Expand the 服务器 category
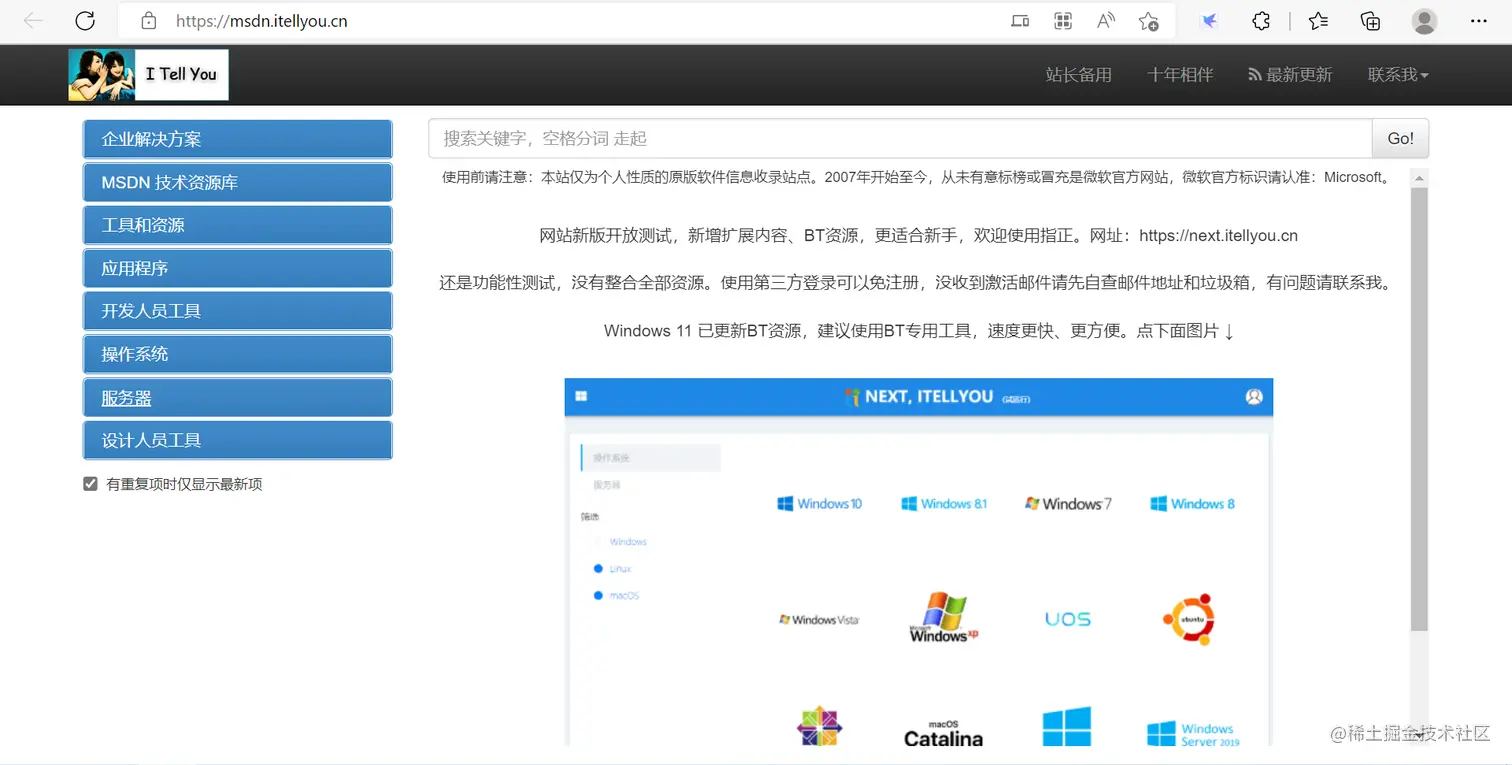The width and height of the screenshot is (1512, 765). [237, 397]
